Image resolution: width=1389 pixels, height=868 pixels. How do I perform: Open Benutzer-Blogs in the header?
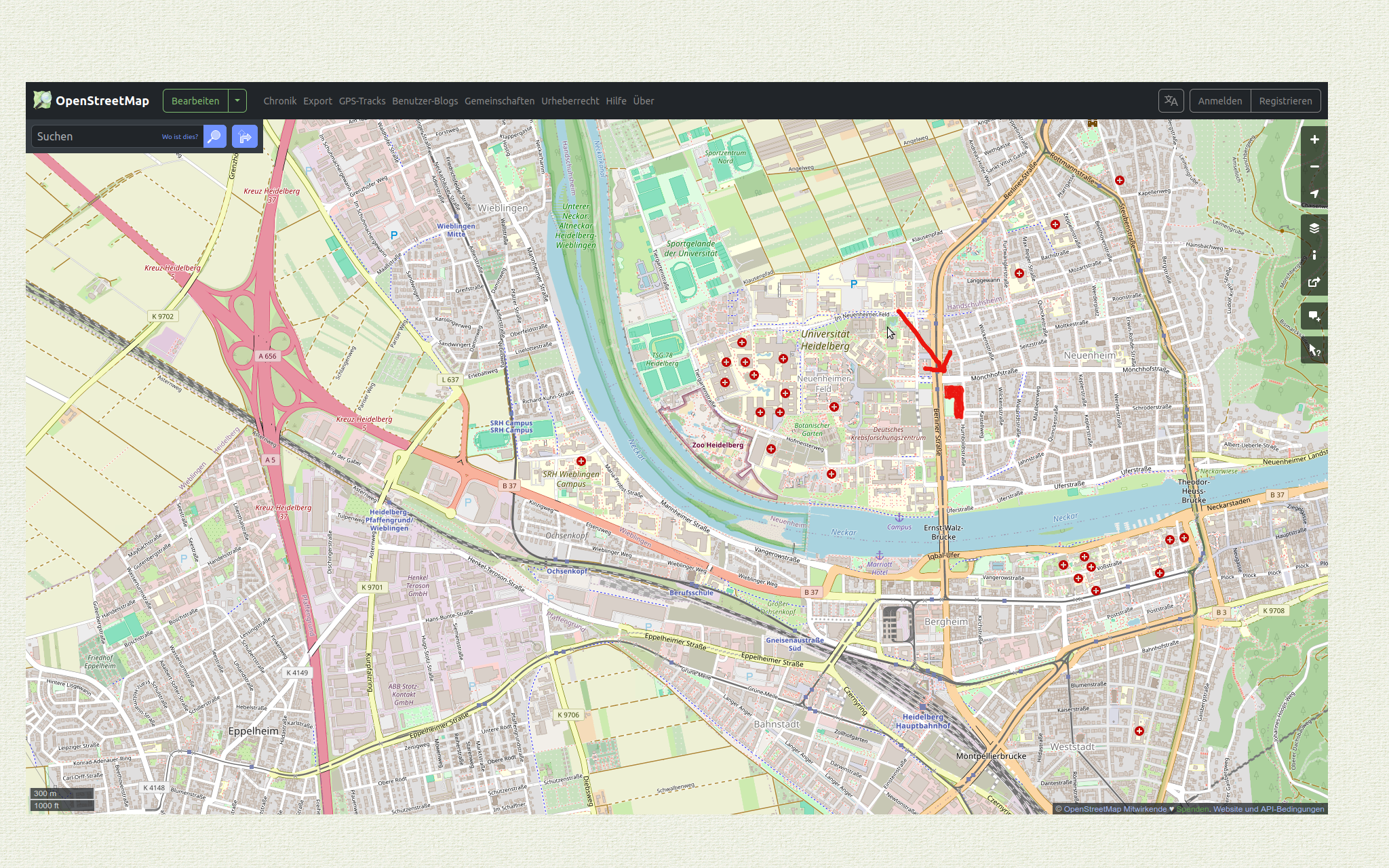point(425,101)
